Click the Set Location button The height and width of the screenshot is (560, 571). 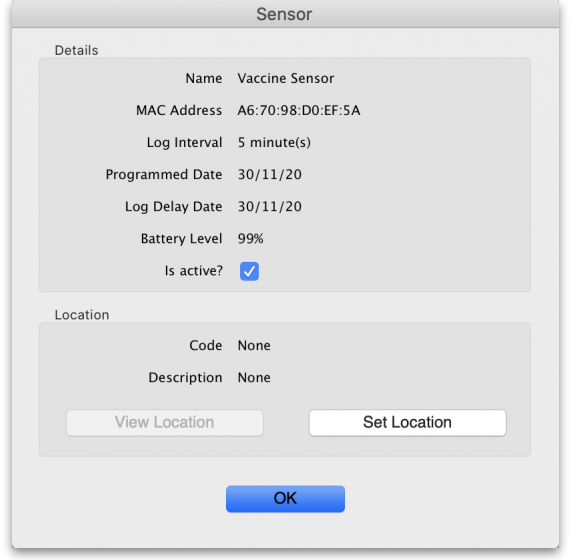[x=407, y=422]
